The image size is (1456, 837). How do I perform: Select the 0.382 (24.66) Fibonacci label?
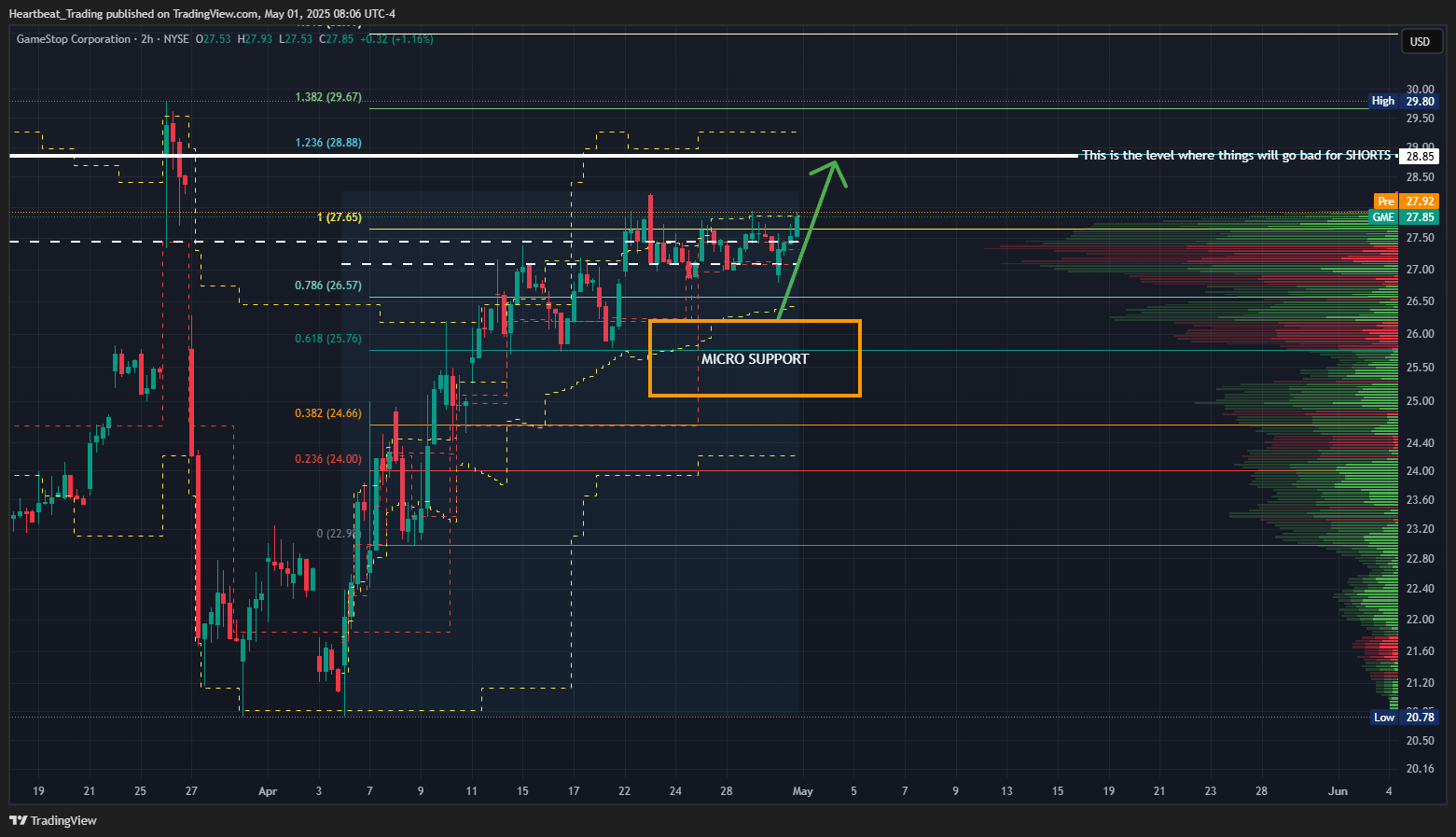[328, 413]
